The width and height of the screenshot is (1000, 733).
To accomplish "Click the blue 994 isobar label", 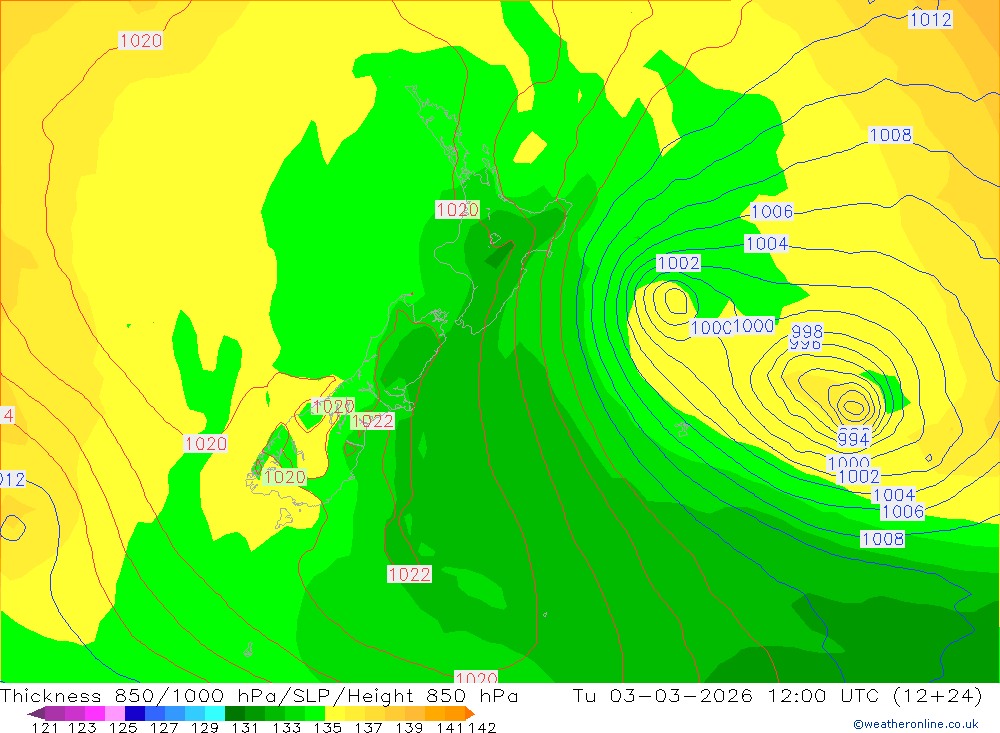I will 853,439.
